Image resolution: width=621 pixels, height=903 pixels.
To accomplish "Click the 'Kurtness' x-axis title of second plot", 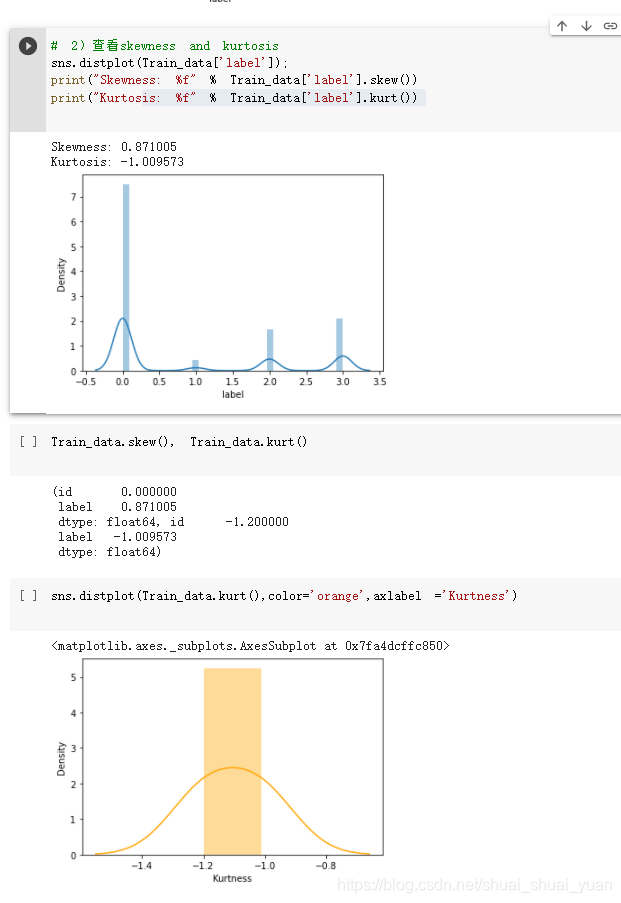I will point(232,878).
